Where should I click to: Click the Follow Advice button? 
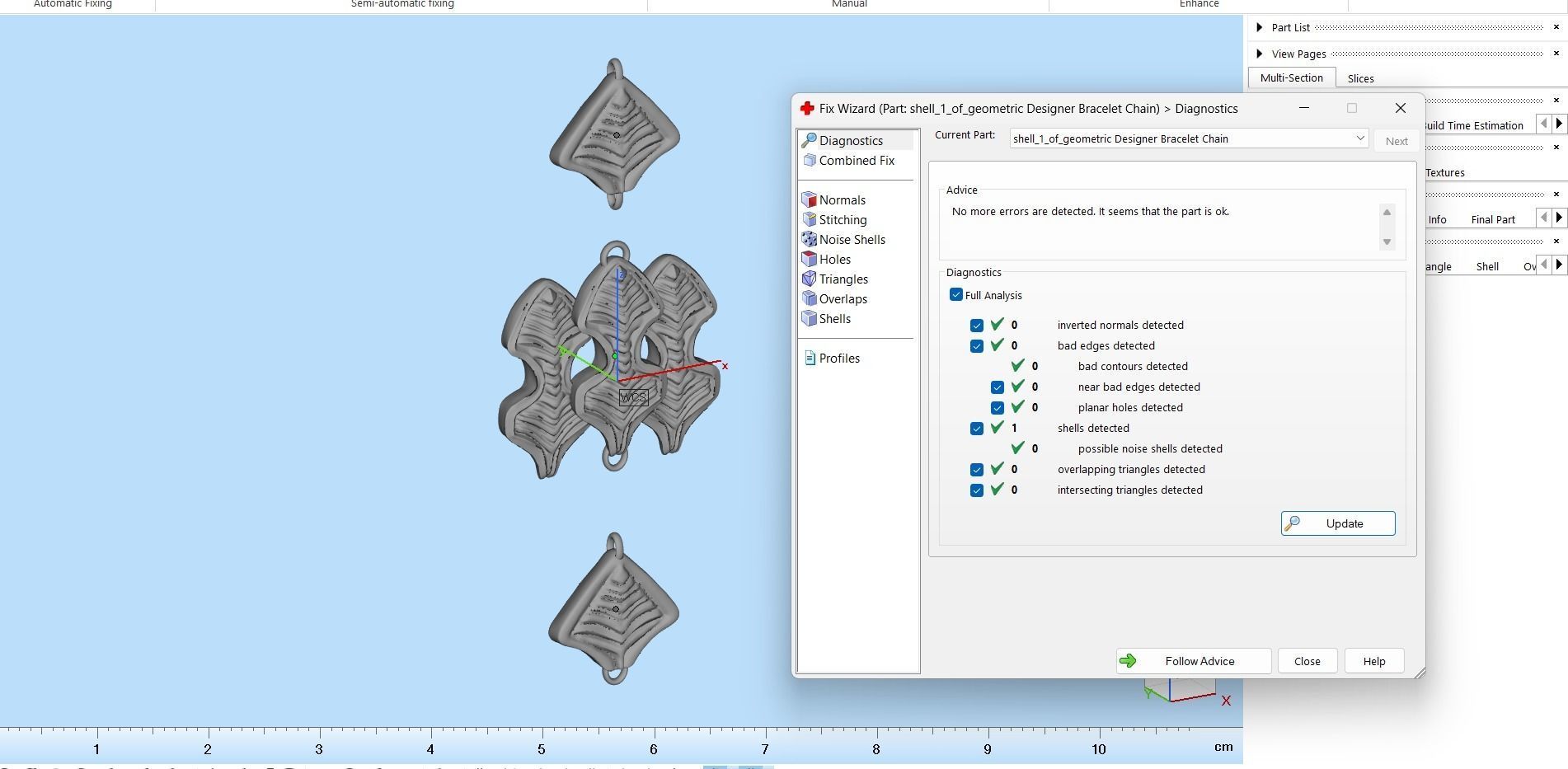point(1193,661)
